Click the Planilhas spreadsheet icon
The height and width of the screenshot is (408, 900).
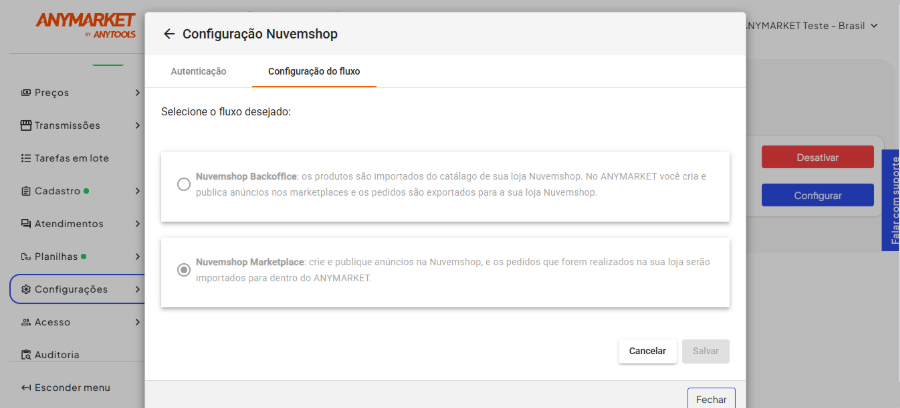tap(26, 257)
